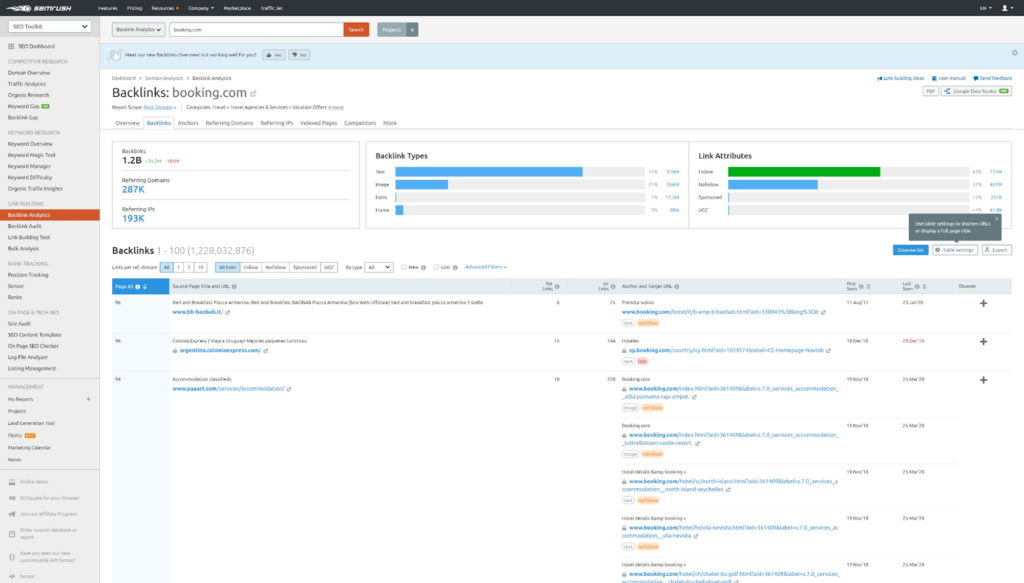Disavow the www.bb-baobab.it row with plus icon
1024x583 pixels.
(984, 303)
